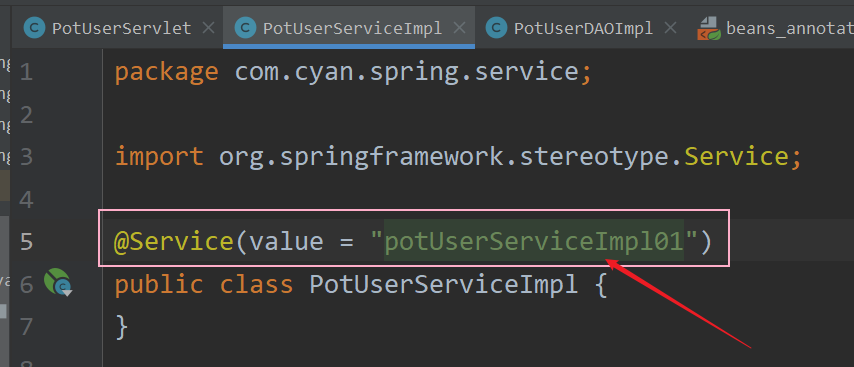Select the PotUserServiceImpl editor tab
854x367 pixels.
pos(352,28)
